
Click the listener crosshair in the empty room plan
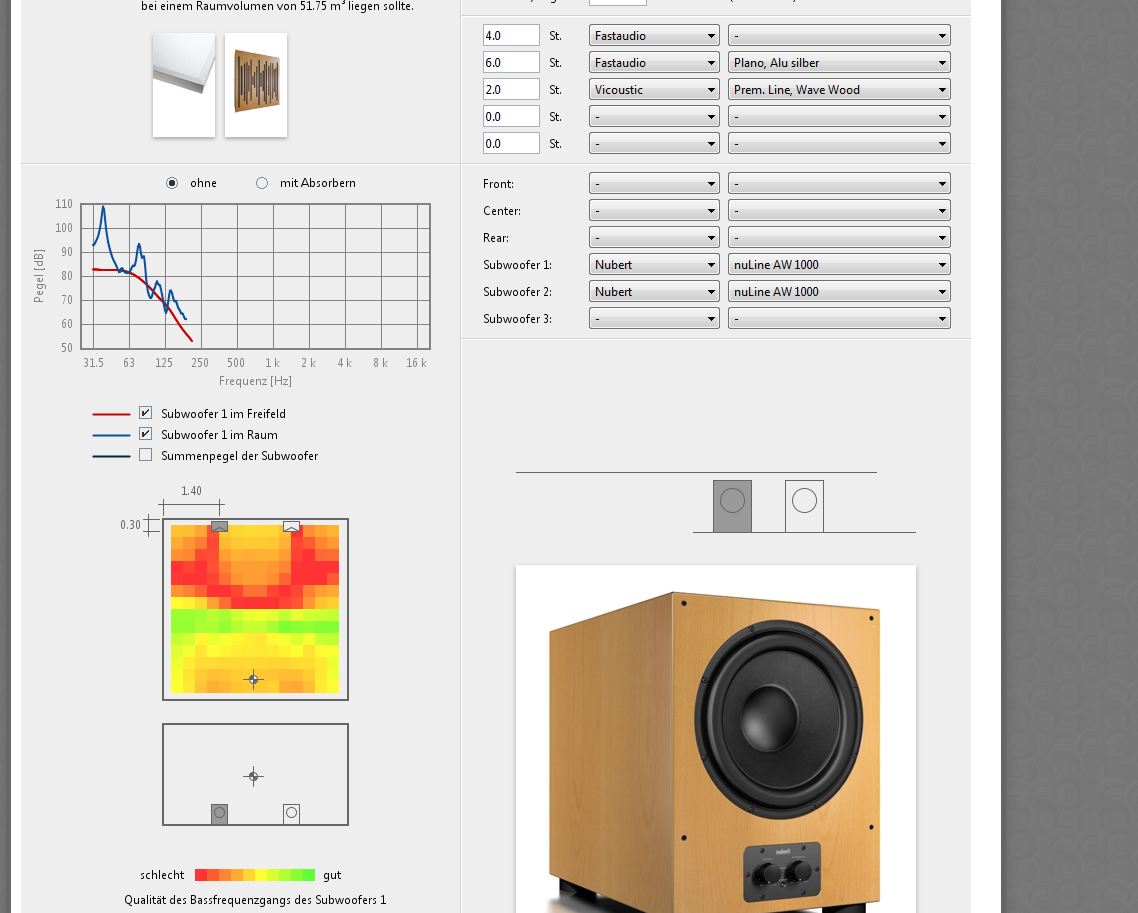click(253, 776)
